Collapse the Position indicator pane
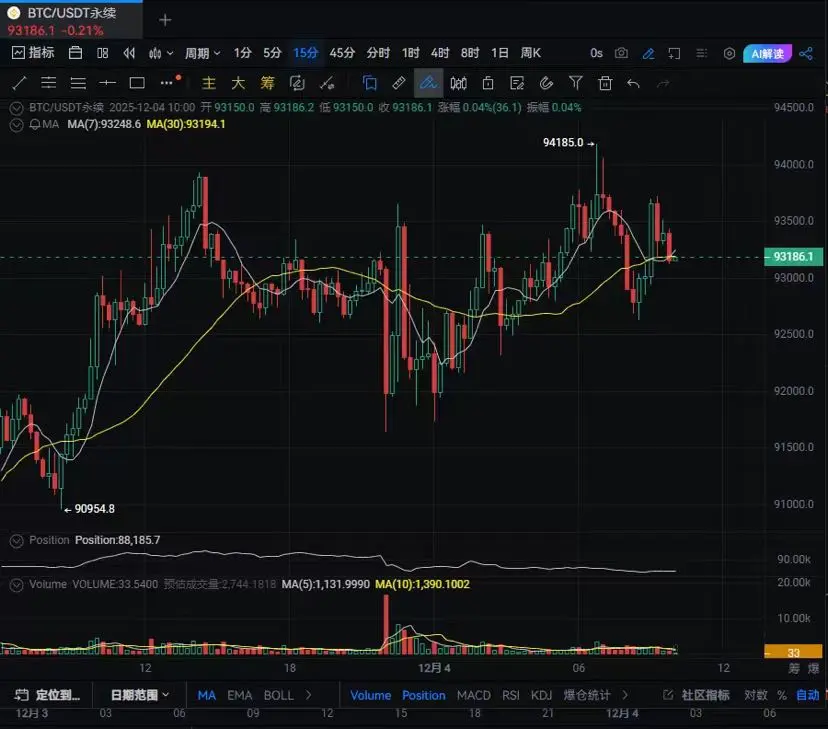828x729 pixels. coord(16,541)
